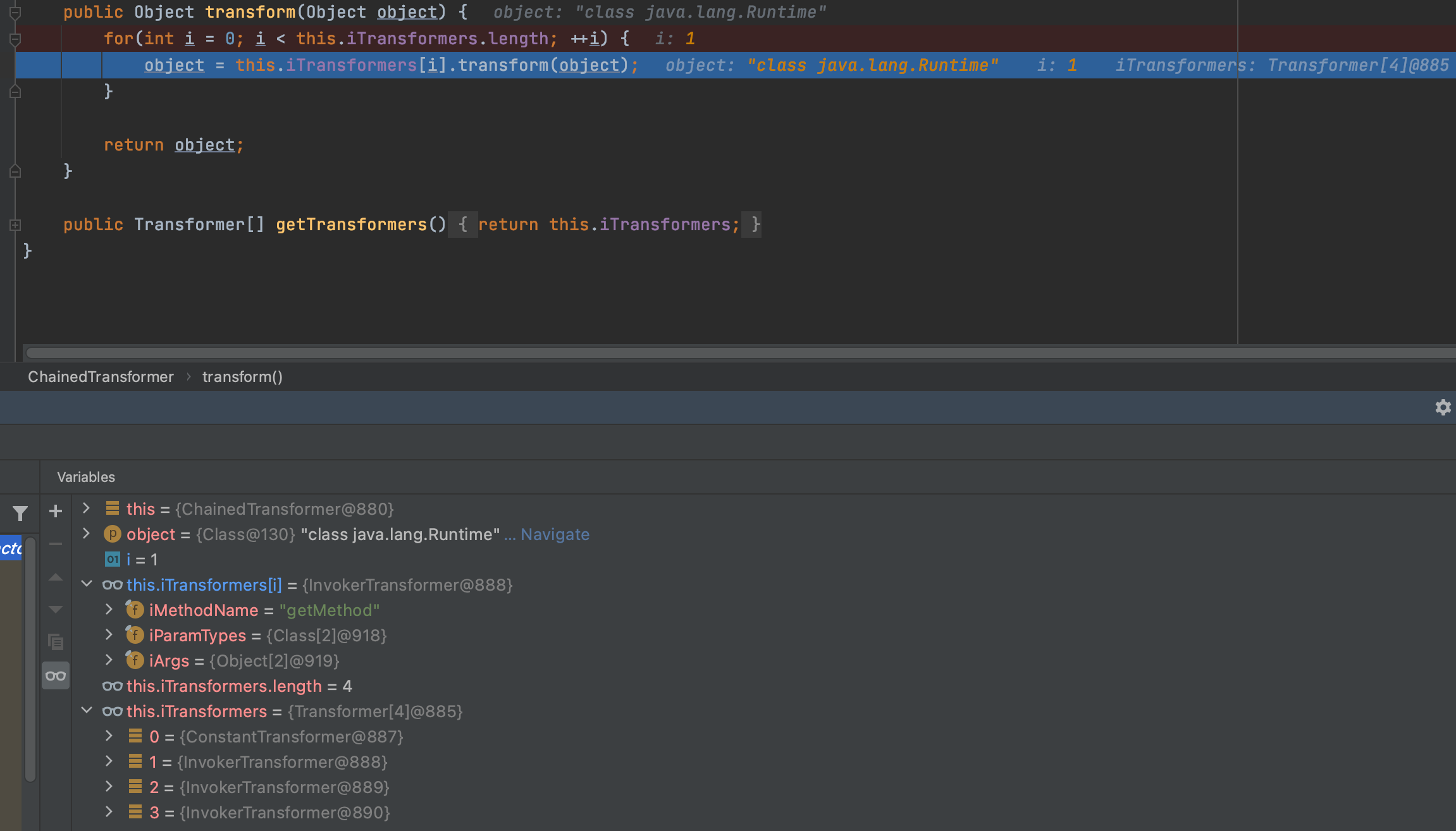This screenshot has height=831, width=1456.
Task: Click transform() breadcrumb
Action: tap(242, 377)
